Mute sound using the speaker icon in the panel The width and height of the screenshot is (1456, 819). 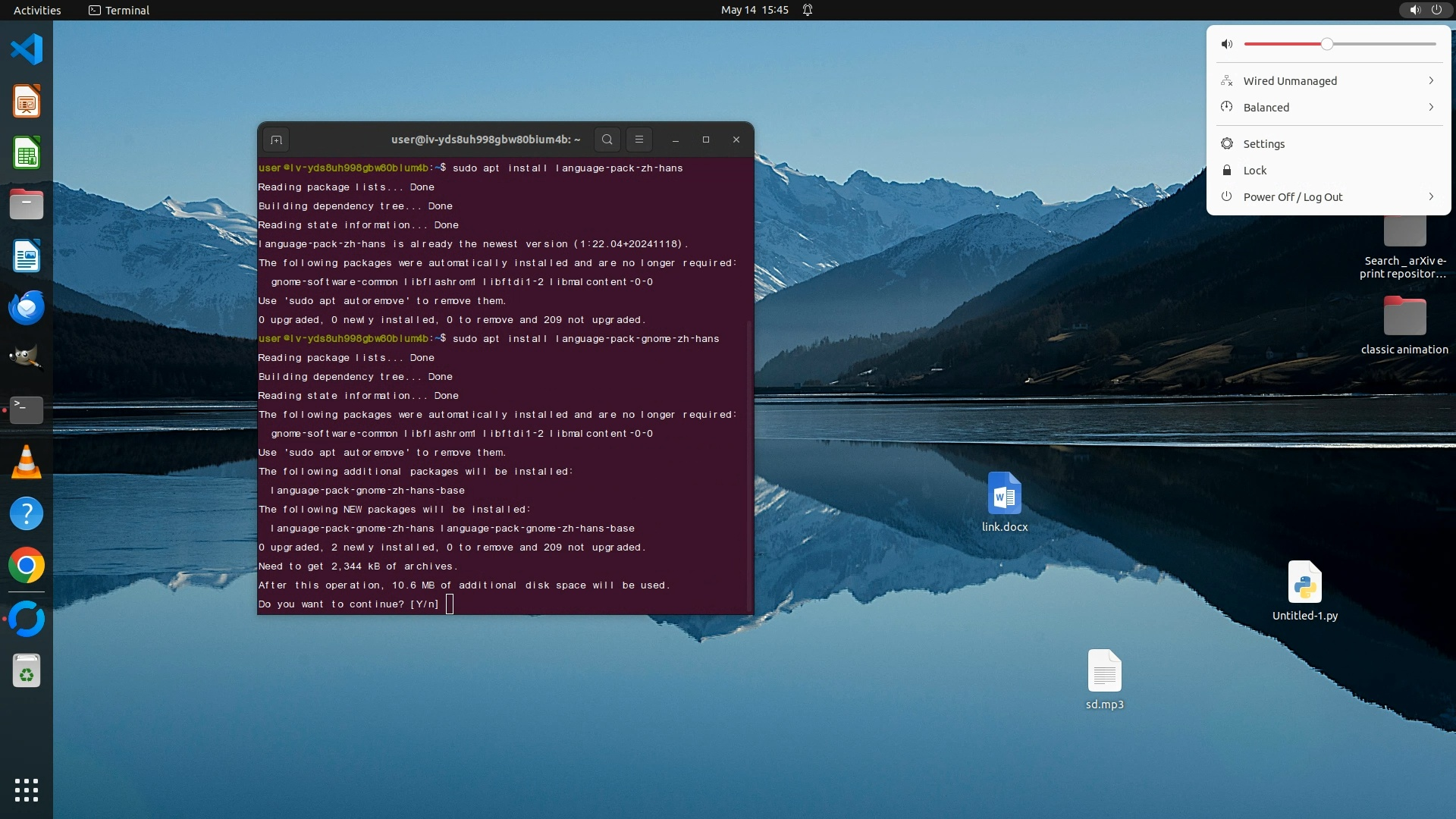1227,44
